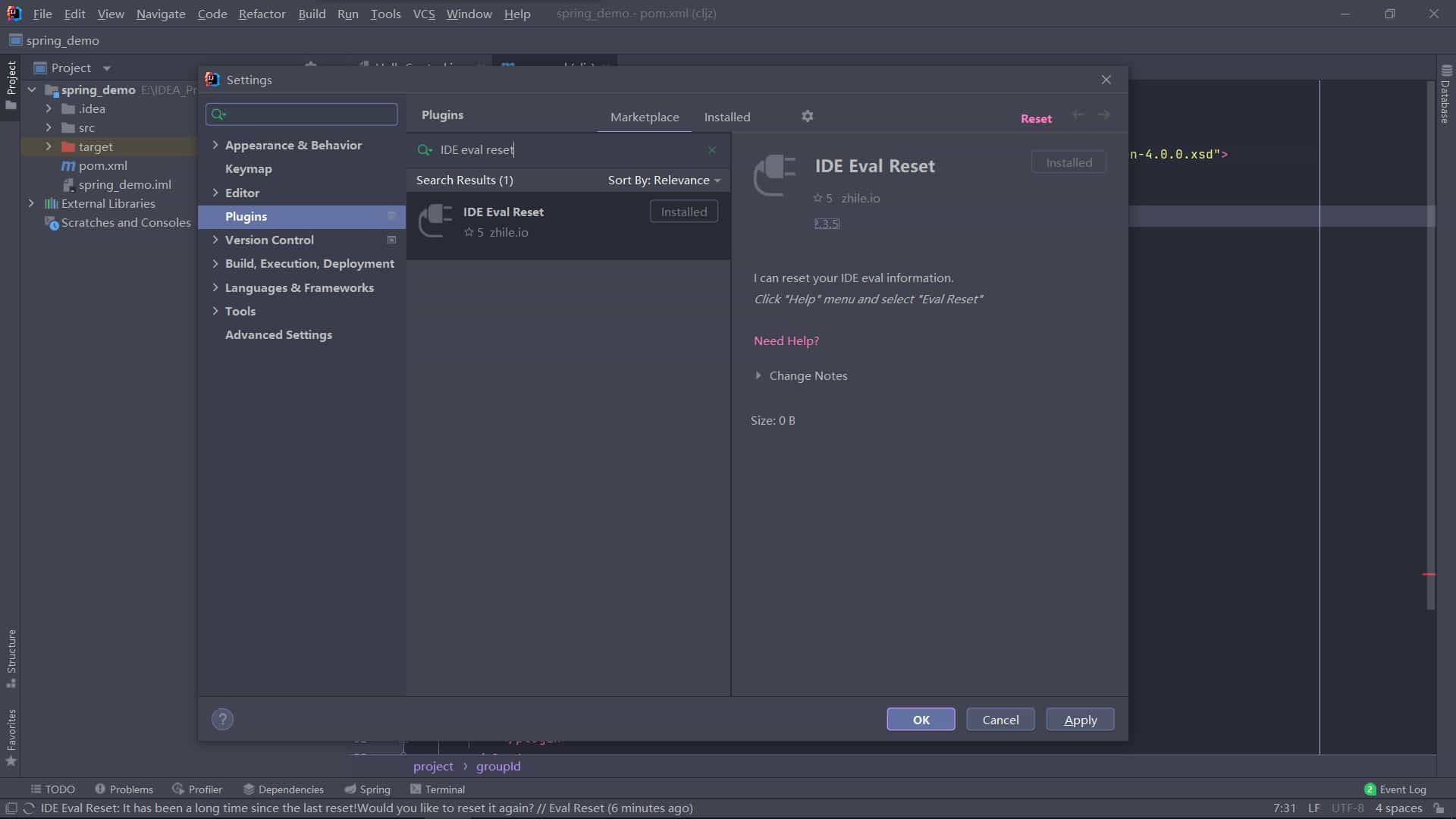The width and height of the screenshot is (1456, 819).
Task: Clear the plugin search text
Action: tap(711, 150)
